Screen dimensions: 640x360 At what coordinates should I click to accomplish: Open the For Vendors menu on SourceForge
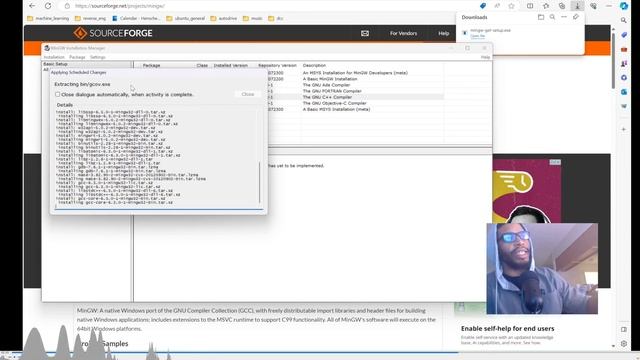pyautogui.click(x=403, y=33)
